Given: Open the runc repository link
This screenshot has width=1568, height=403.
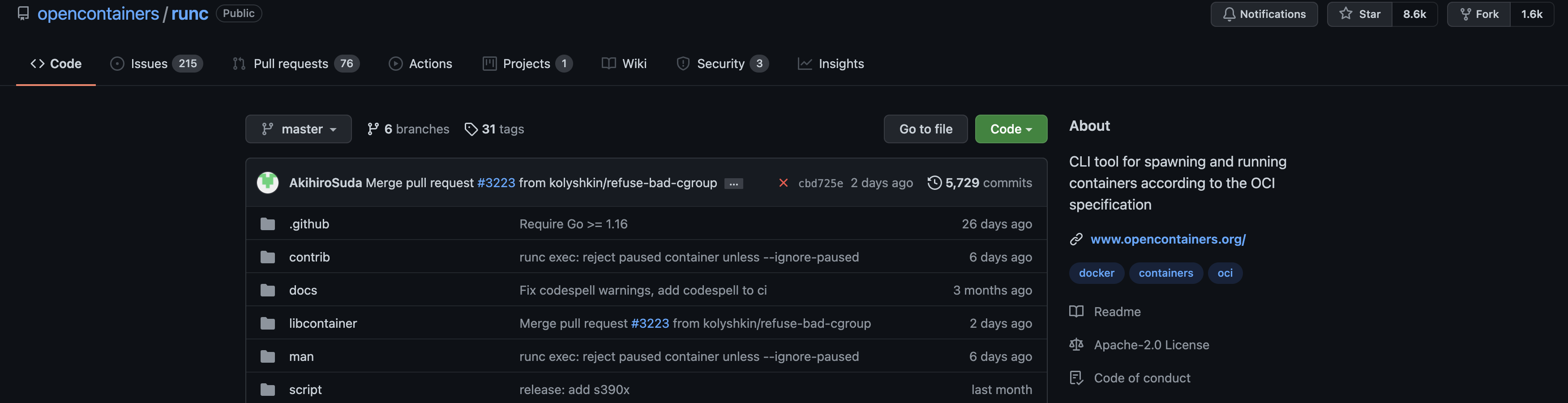Looking at the screenshot, I should [190, 13].
